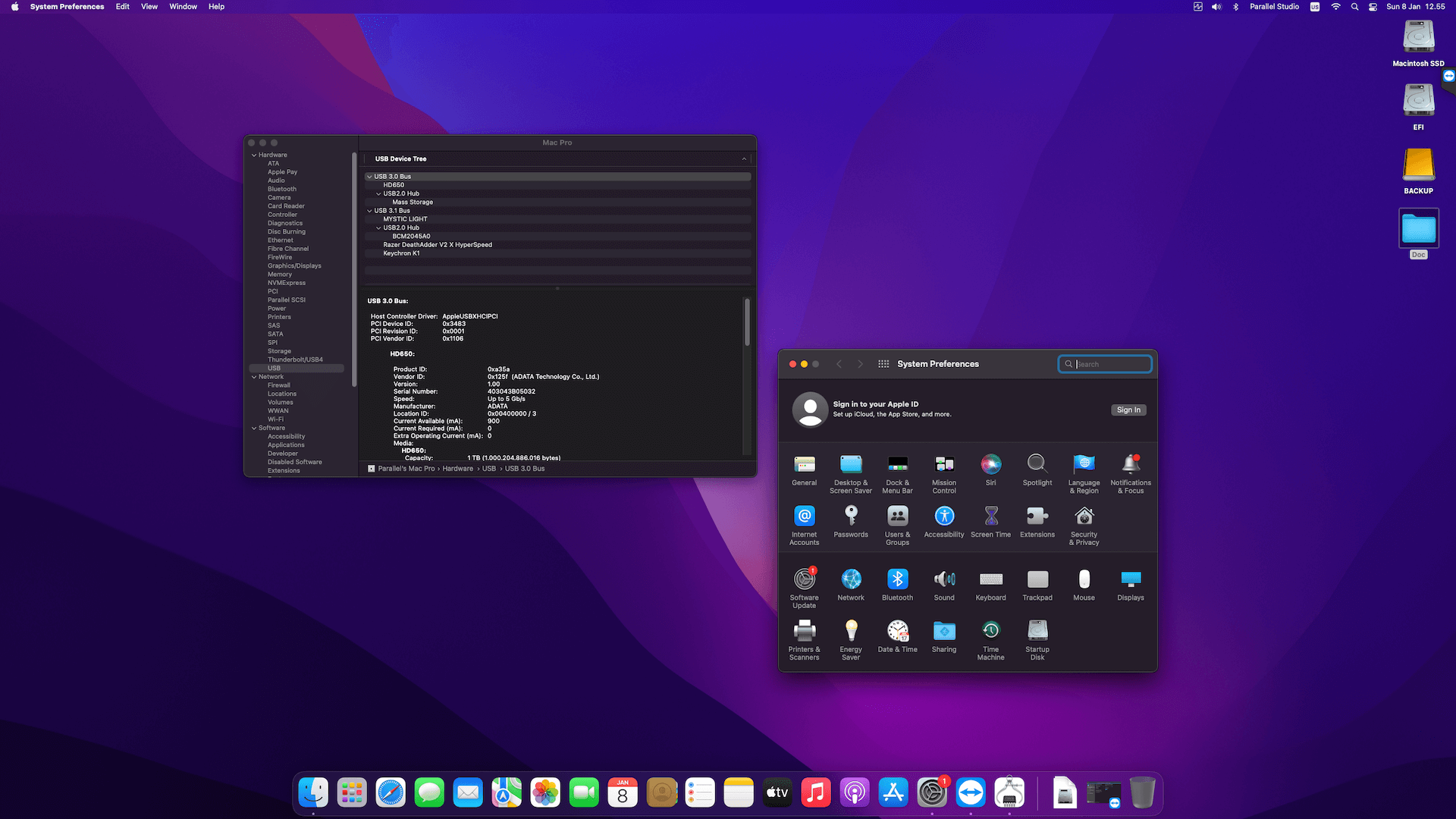This screenshot has height=819, width=1456.
Task: Open the View menu
Action: coord(149,7)
